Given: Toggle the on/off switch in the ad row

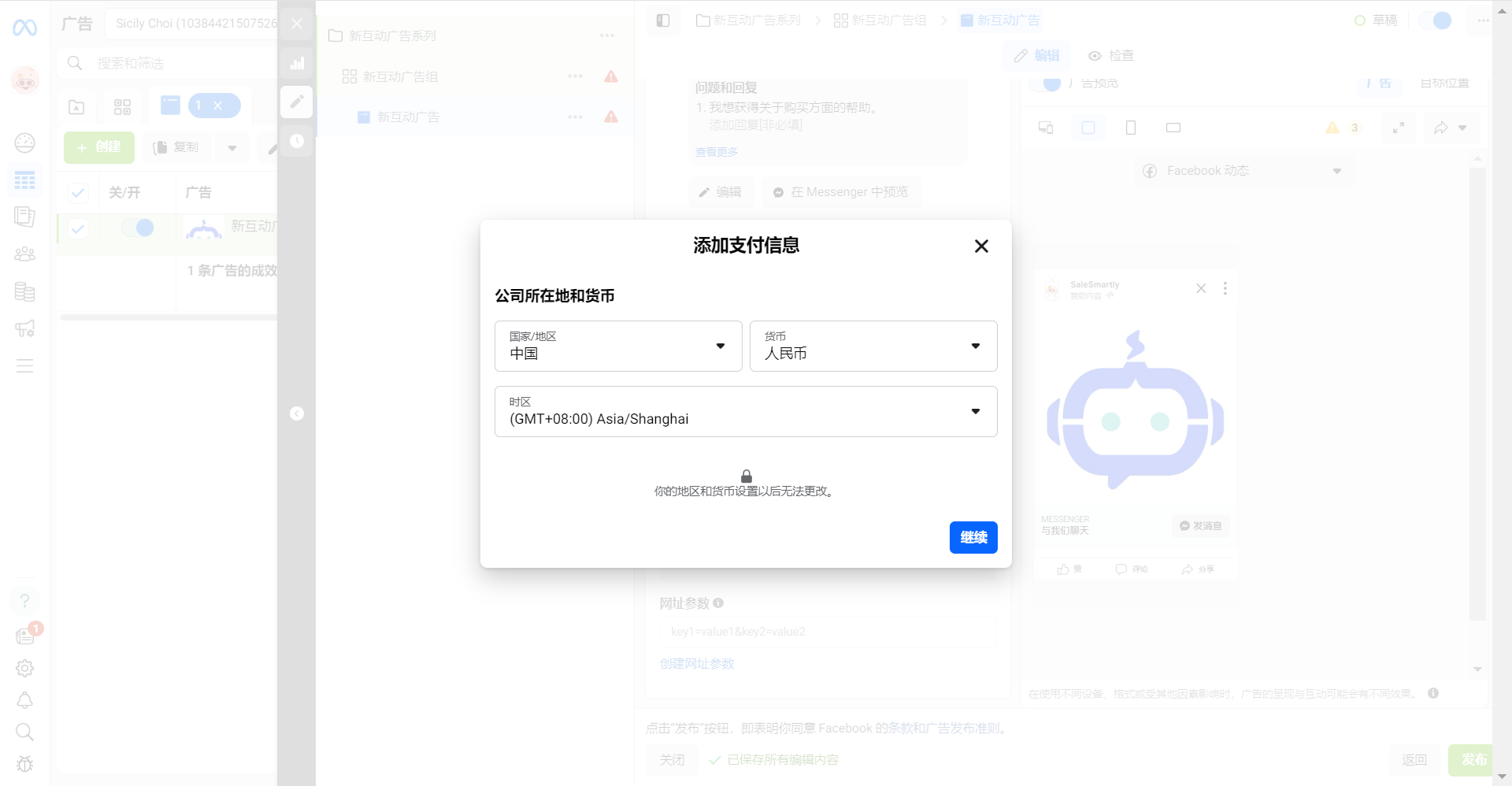Looking at the screenshot, I should (x=138, y=228).
